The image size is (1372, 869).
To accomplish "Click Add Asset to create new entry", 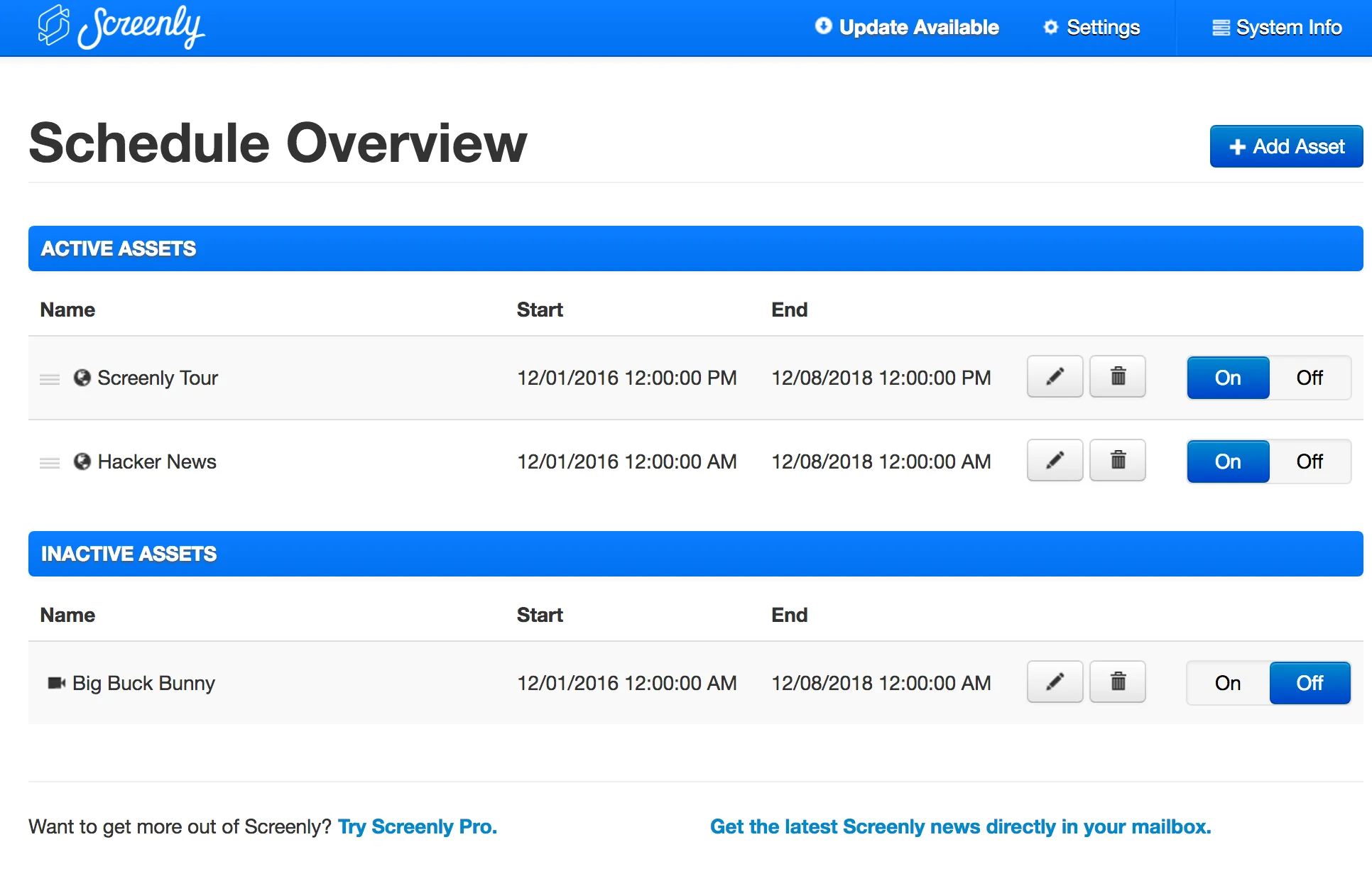I will tap(1285, 147).
